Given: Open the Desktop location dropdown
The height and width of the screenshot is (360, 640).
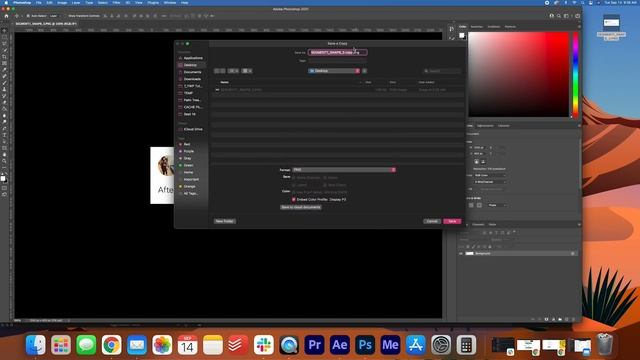Looking at the screenshot, I should [334, 71].
